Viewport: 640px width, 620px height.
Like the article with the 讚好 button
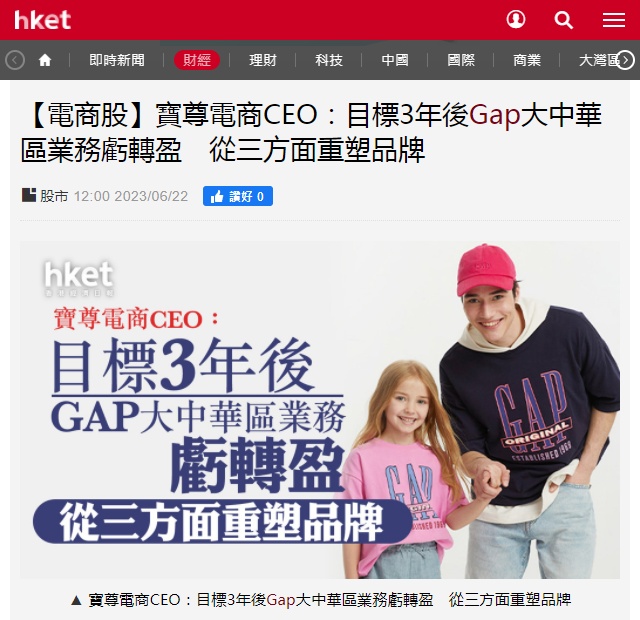[x=238, y=196]
